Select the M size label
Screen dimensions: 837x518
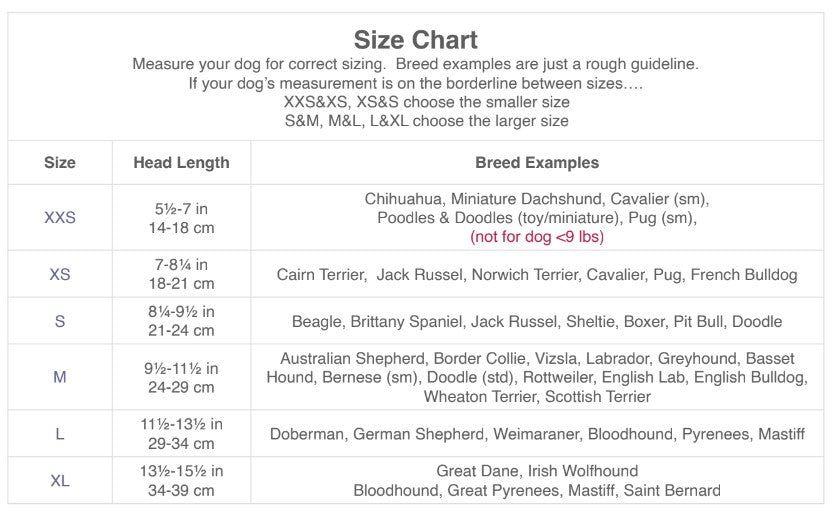point(60,377)
